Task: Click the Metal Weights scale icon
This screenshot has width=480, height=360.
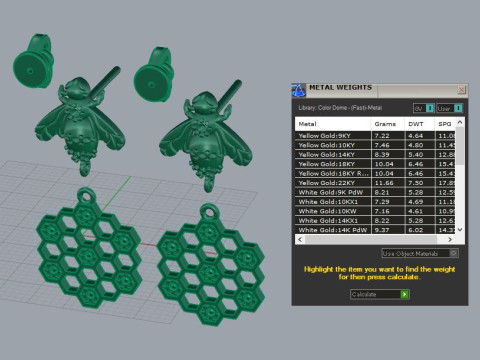Action: coord(299,90)
